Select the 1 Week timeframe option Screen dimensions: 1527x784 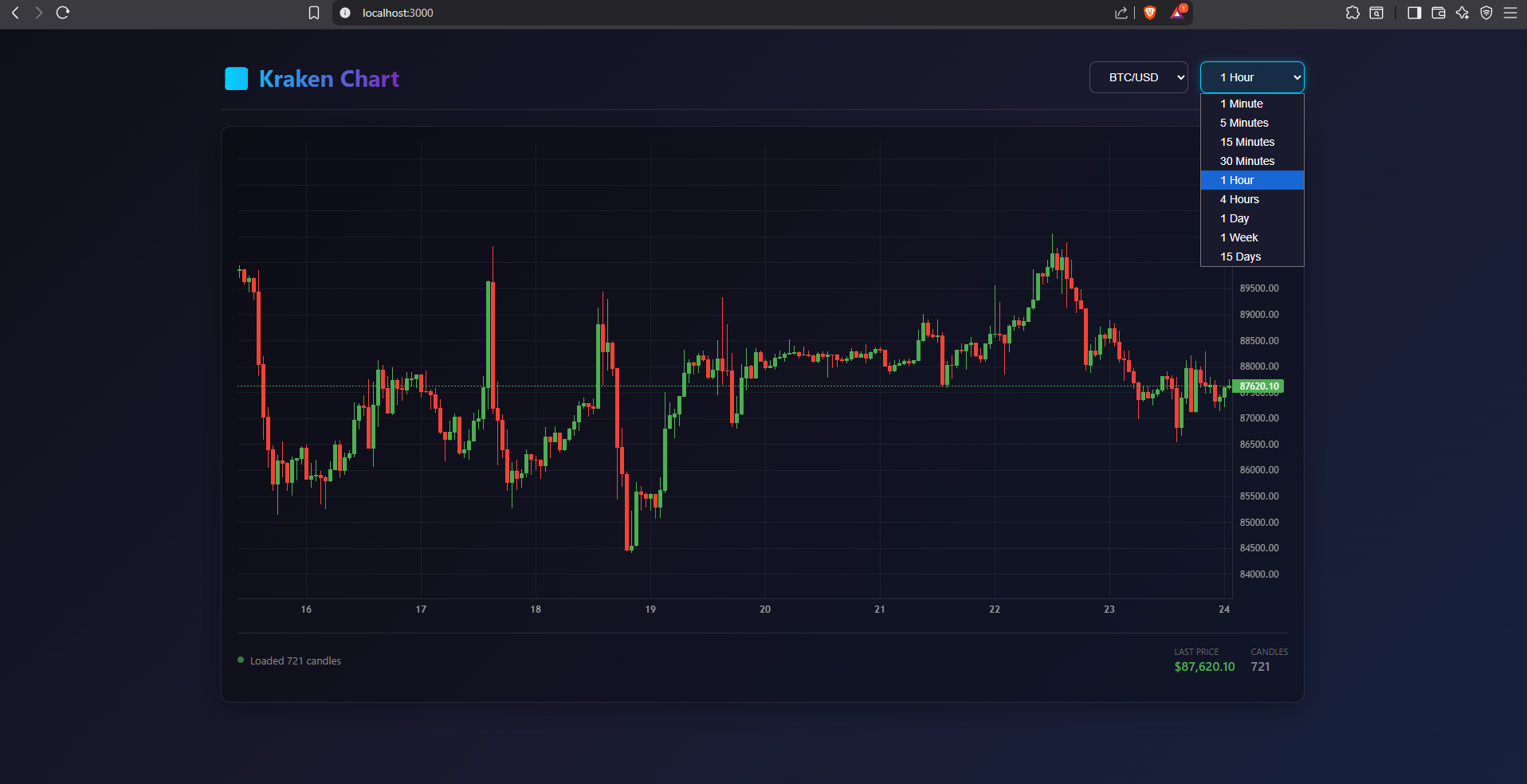pos(1252,237)
